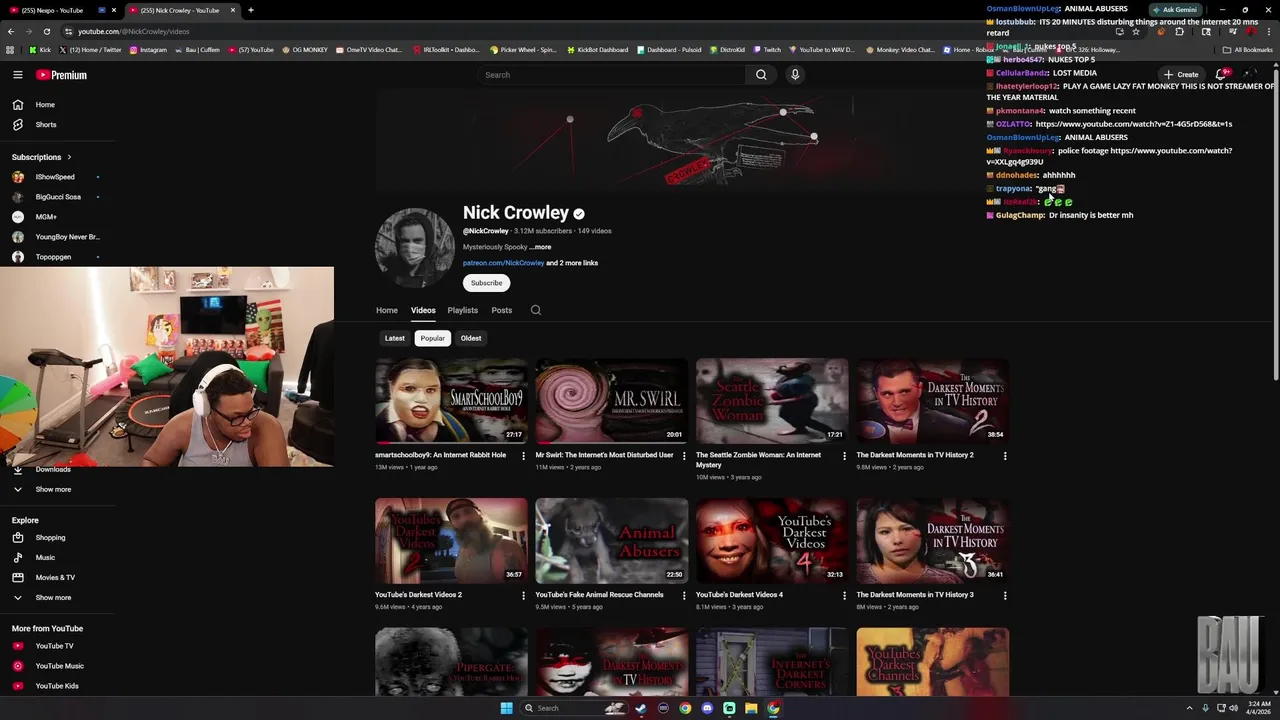
Task: Select the Videos tab
Action: coord(423,310)
